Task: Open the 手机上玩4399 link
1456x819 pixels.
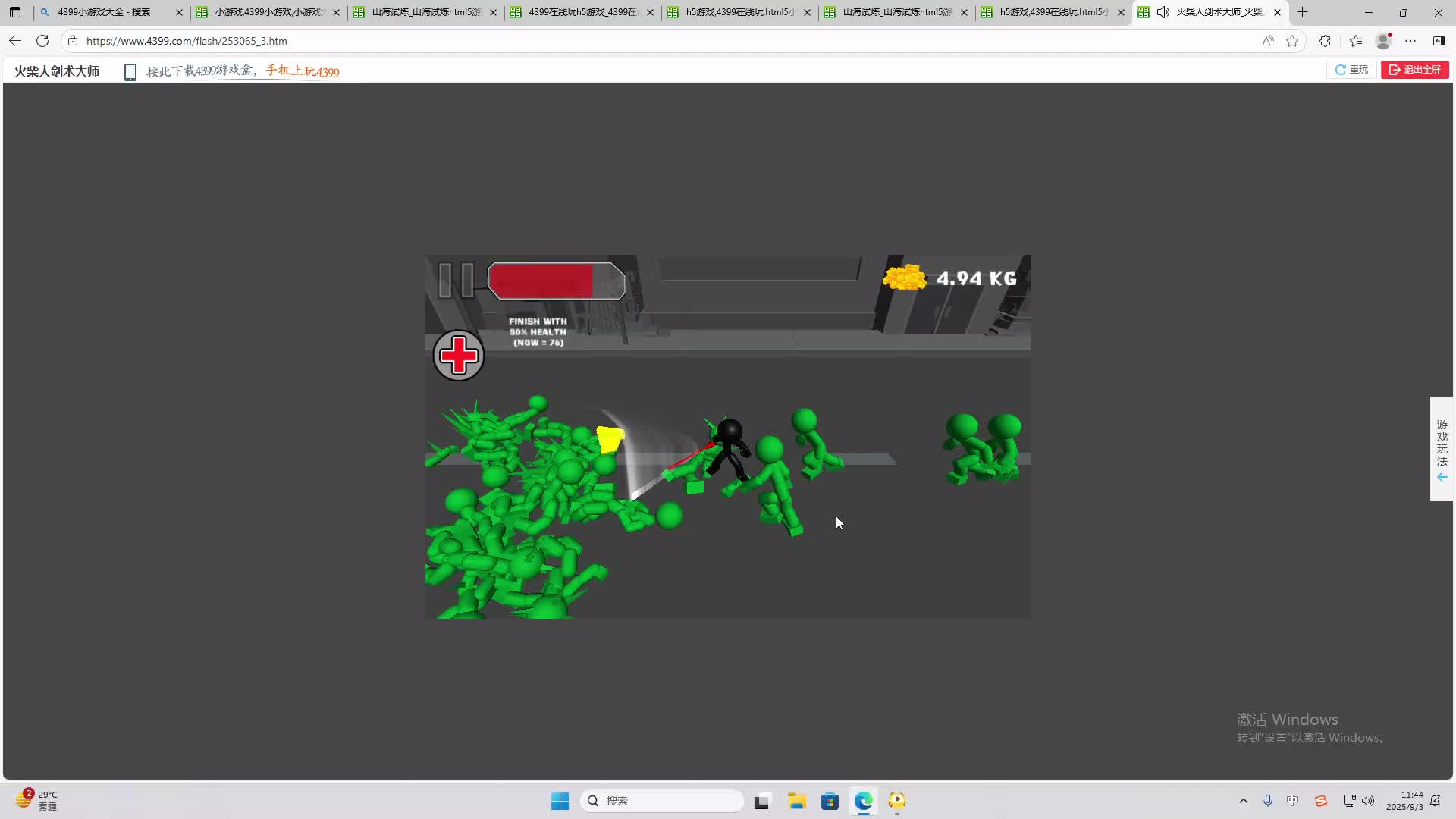Action: click(302, 71)
